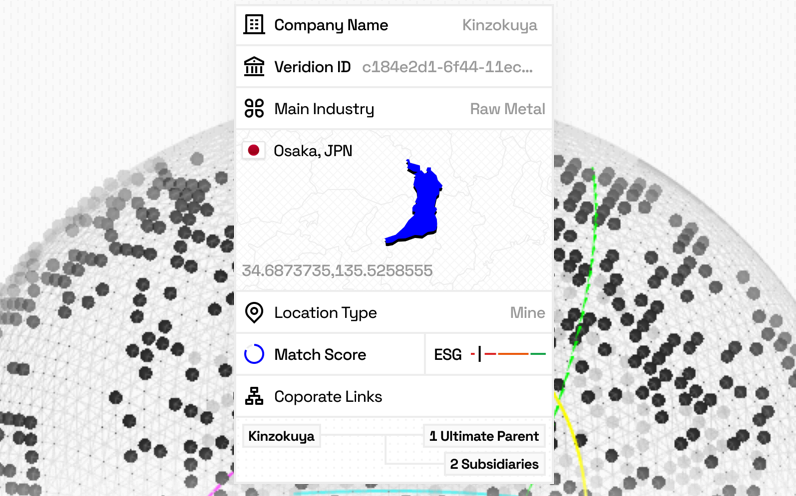The image size is (796, 496).
Task: Select the Kinzokuya node in corporate links
Action: [281, 436]
